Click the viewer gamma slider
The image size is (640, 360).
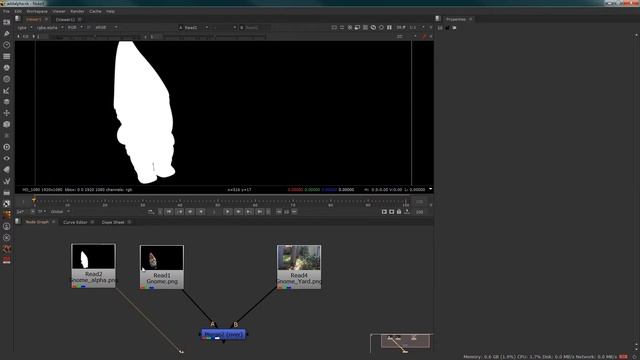(214, 36)
